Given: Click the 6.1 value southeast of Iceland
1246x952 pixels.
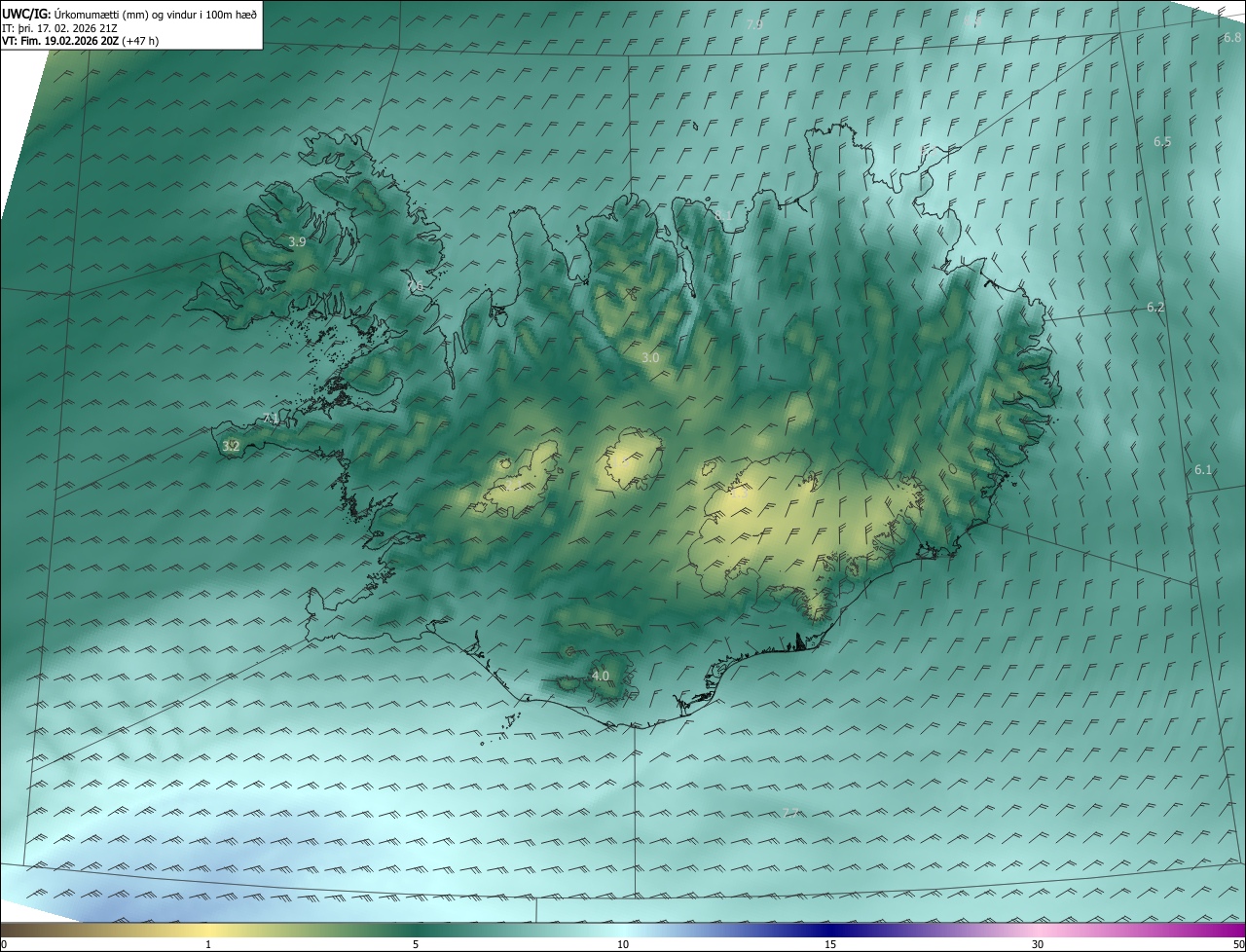Looking at the screenshot, I should click(x=1203, y=470).
